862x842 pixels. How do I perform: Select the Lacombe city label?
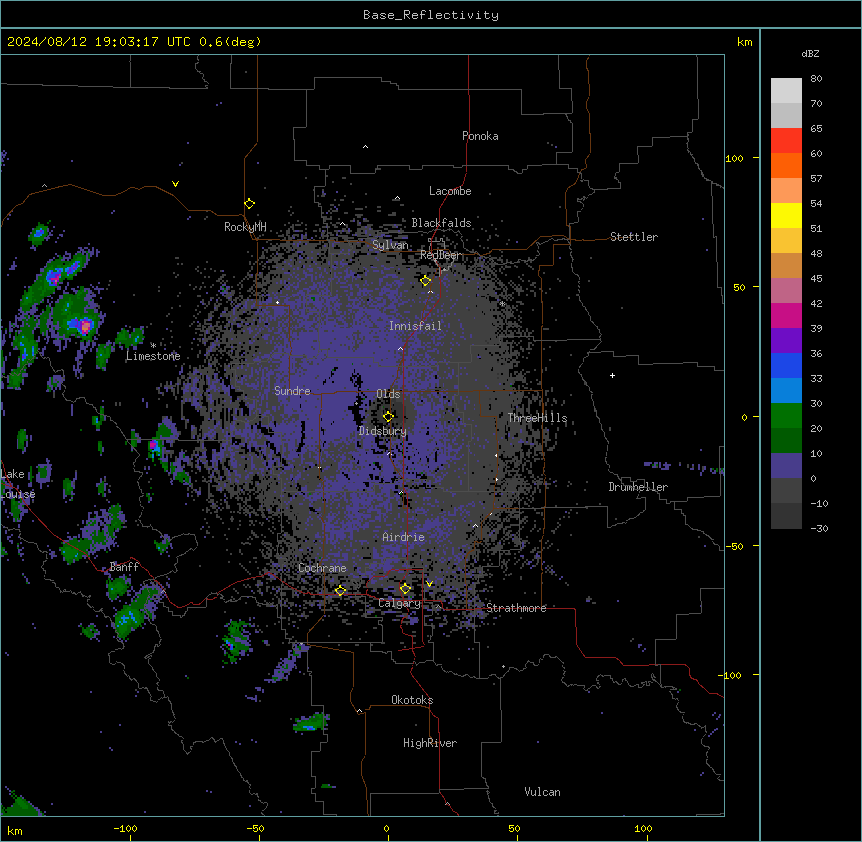coord(450,191)
